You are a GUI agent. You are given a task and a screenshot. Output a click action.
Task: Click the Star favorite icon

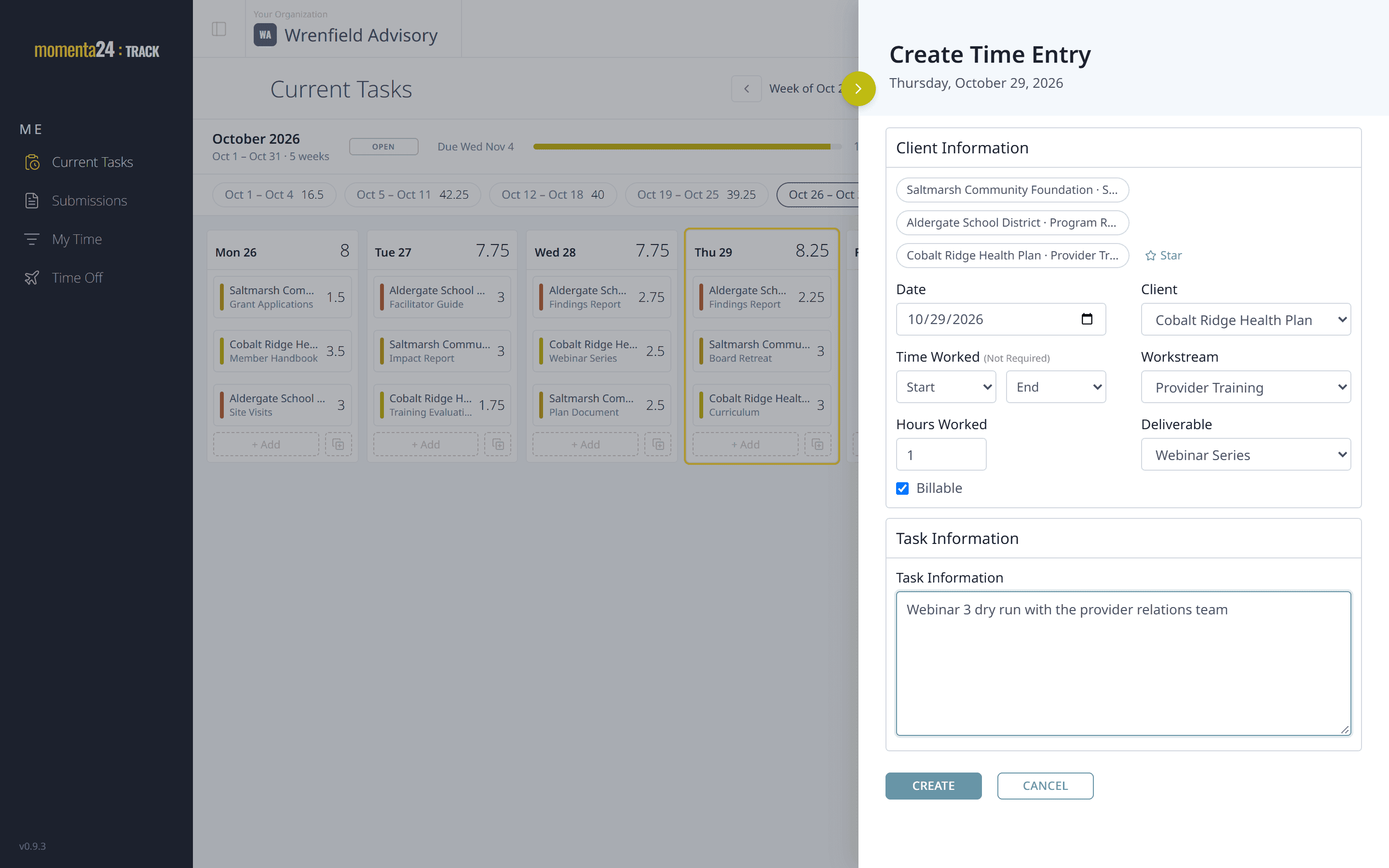coord(1163,256)
